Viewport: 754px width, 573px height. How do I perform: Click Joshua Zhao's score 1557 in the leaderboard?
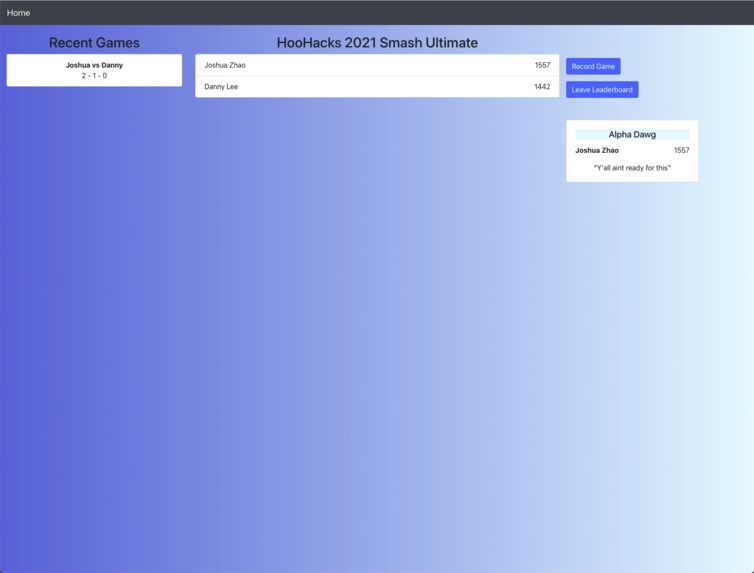[542, 65]
